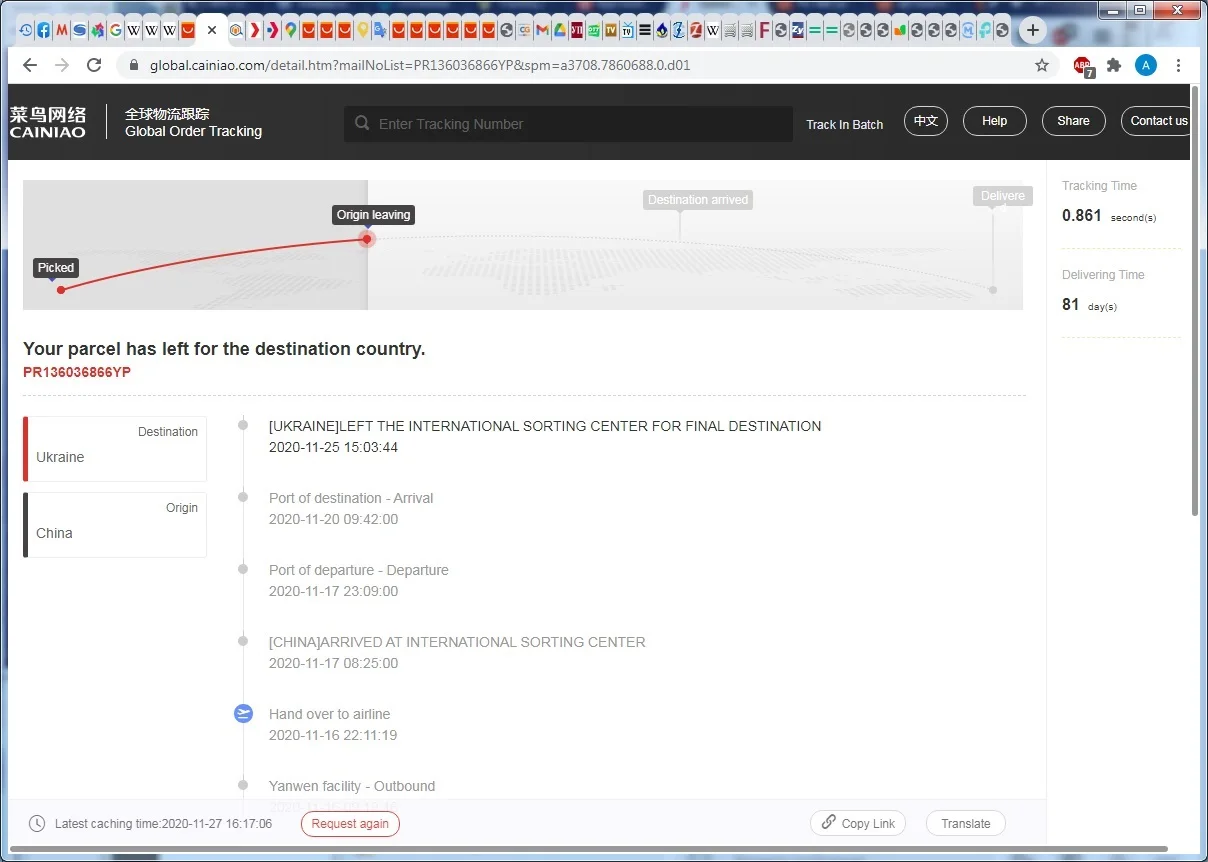The image size is (1208, 862).
Task: Click the headline about the parcel leaving
Action: pos(224,349)
